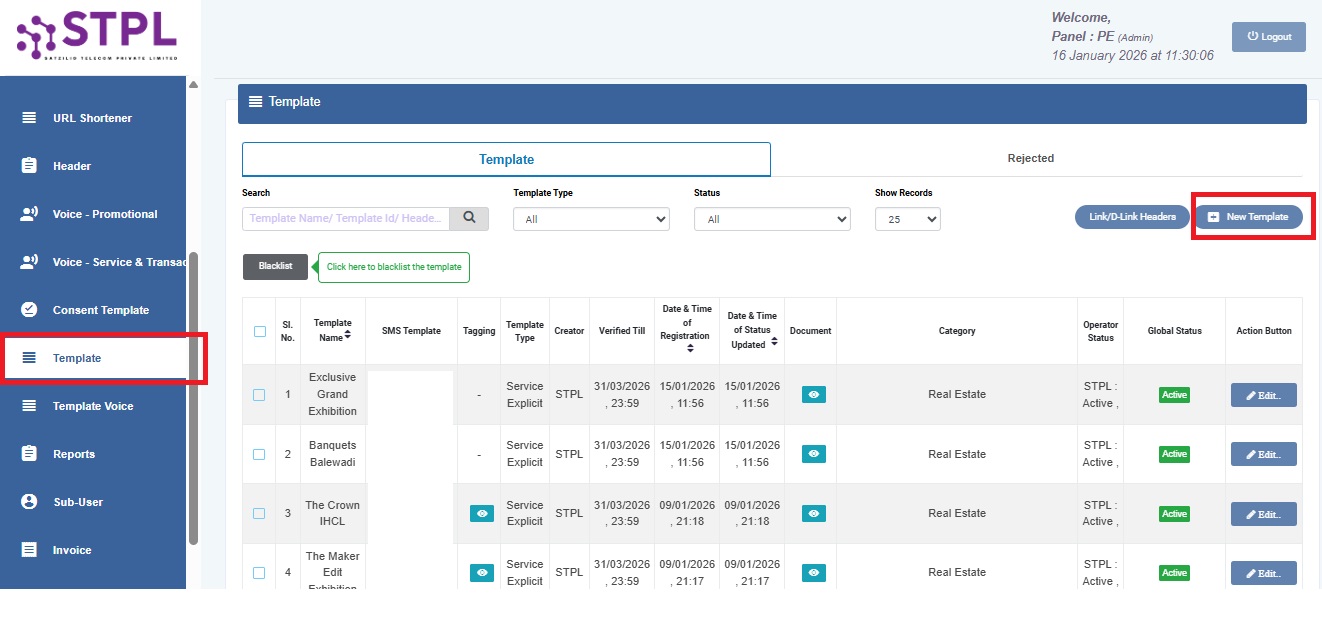View tagging eye icon for The Crown IHCL
Image resolution: width=1322 pixels, height=618 pixels.
pos(482,513)
